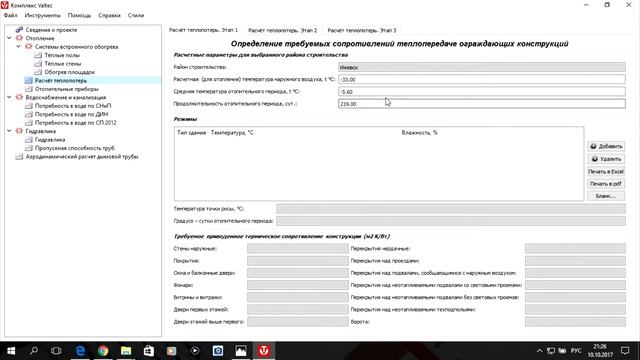Click heating period duration field 219.00
This screenshot has width=640, height=360.
pos(482,104)
